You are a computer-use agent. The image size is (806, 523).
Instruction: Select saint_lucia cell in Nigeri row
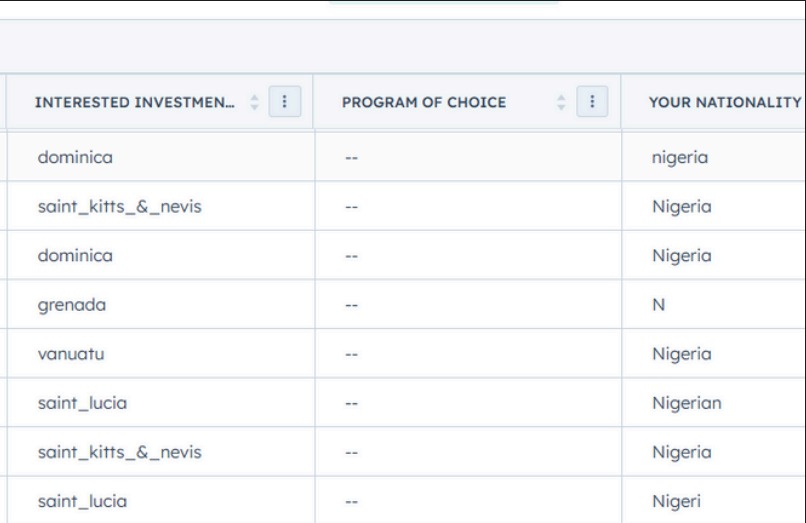coord(161,500)
